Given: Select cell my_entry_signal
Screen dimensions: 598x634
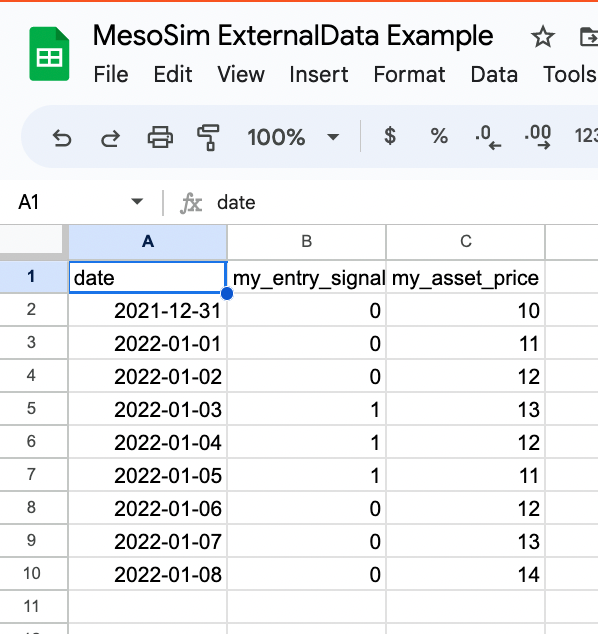Looking at the screenshot, I should (x=307, y=277).
